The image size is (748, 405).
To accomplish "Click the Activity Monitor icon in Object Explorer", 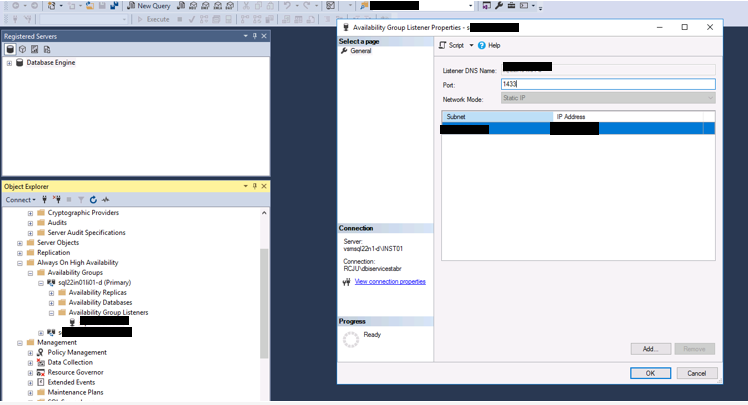I will pyautogui.click(x=105, y=199).
